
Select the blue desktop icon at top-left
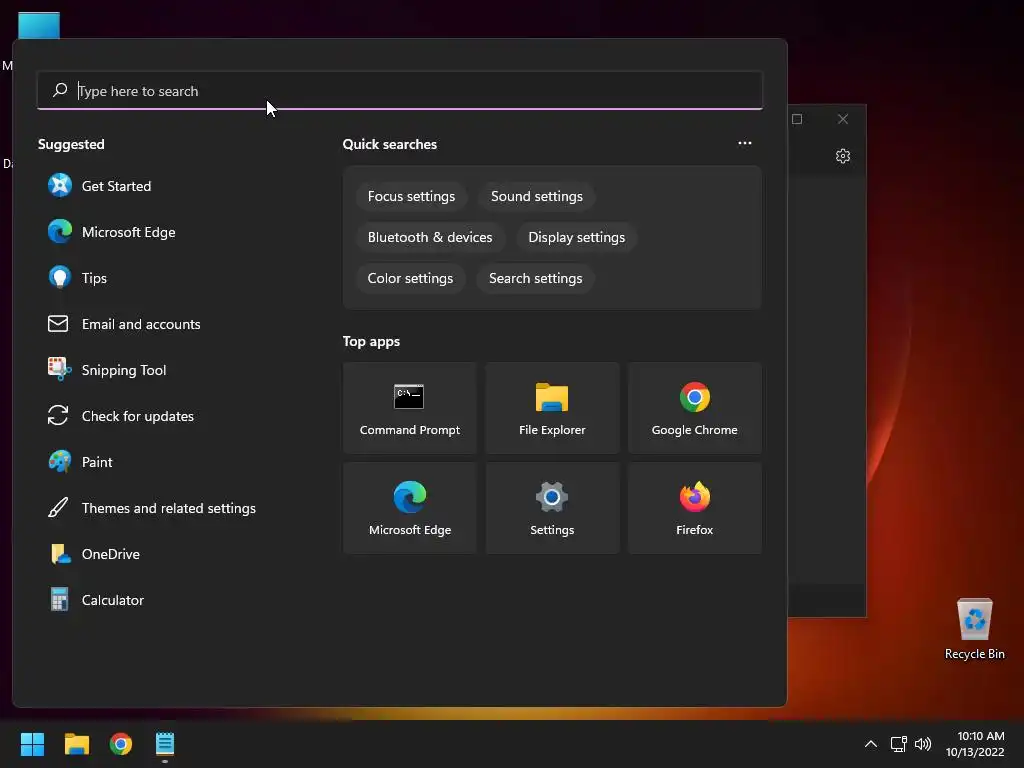pos(39,26)
